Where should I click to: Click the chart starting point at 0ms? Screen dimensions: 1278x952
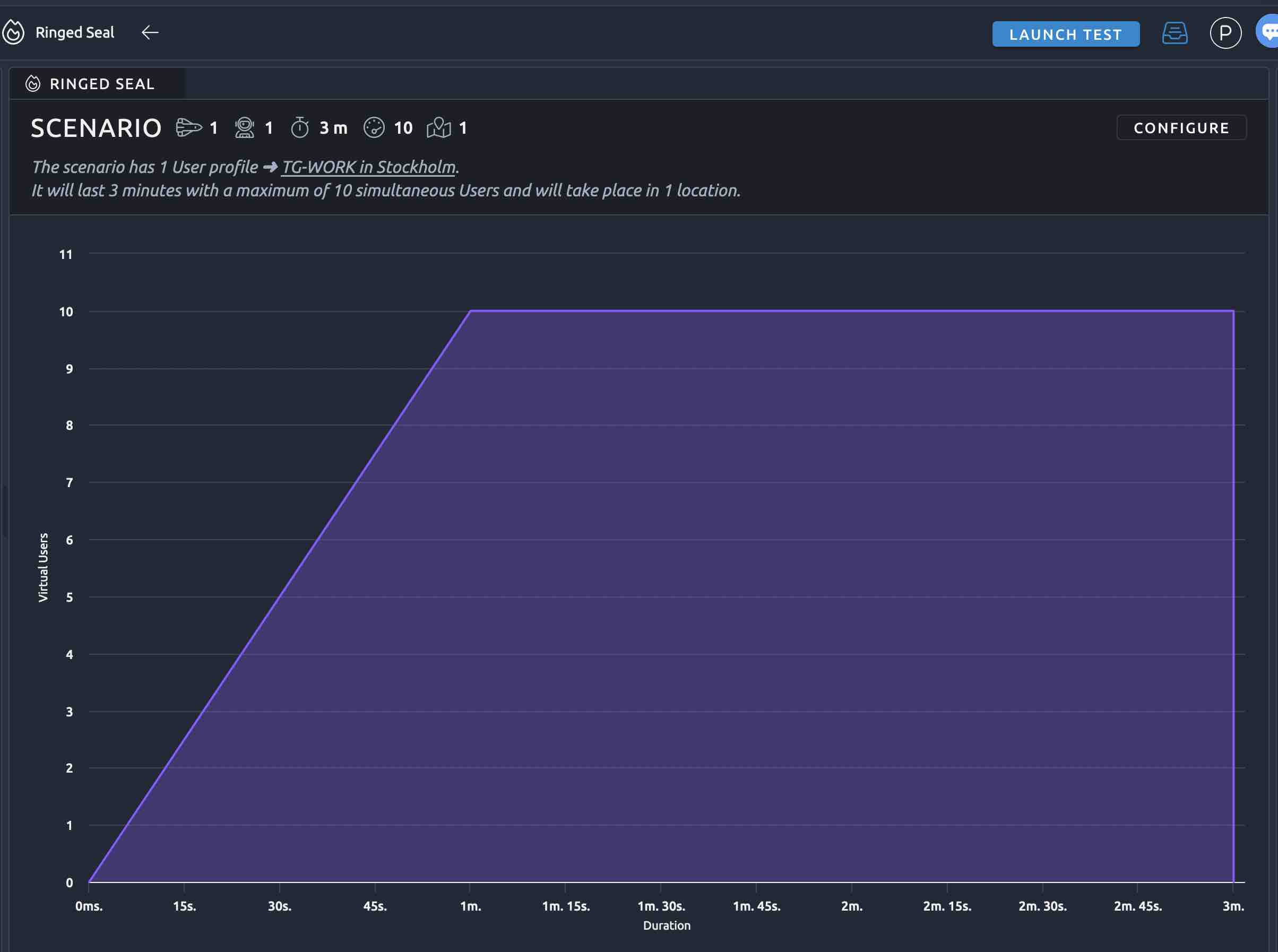(x=89, y=882)
